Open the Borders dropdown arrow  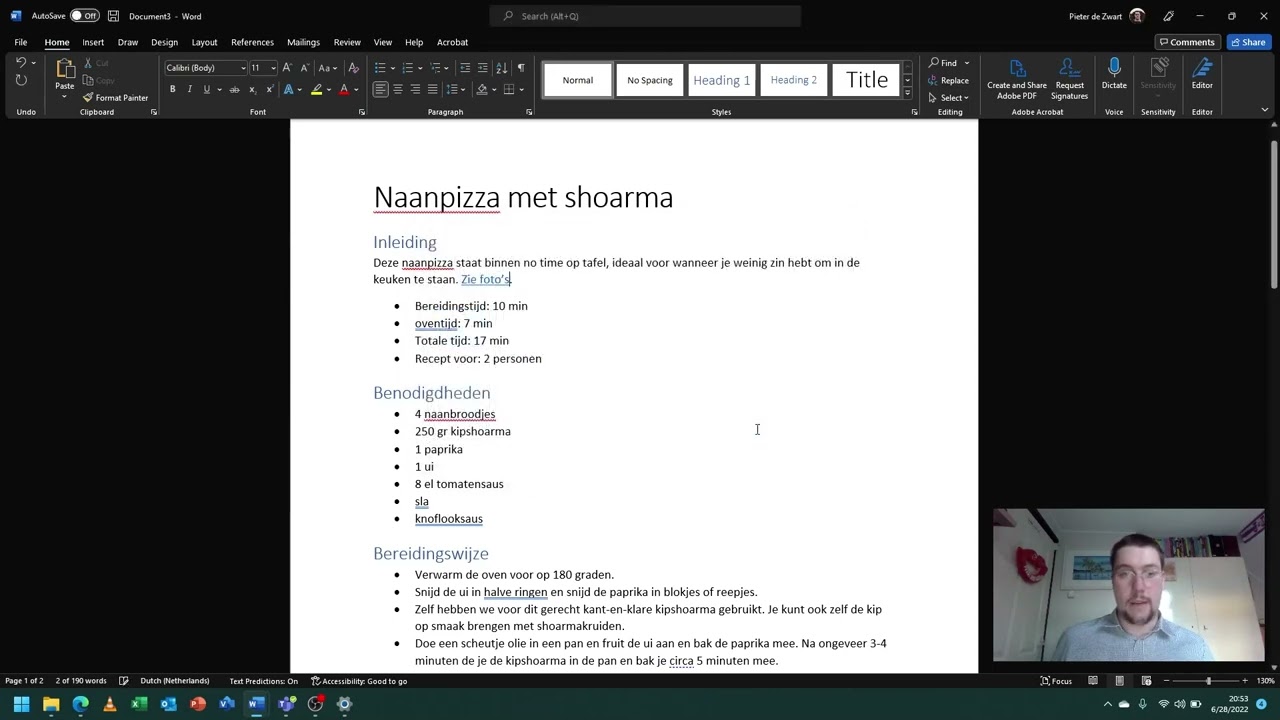(x=521, y=89)
